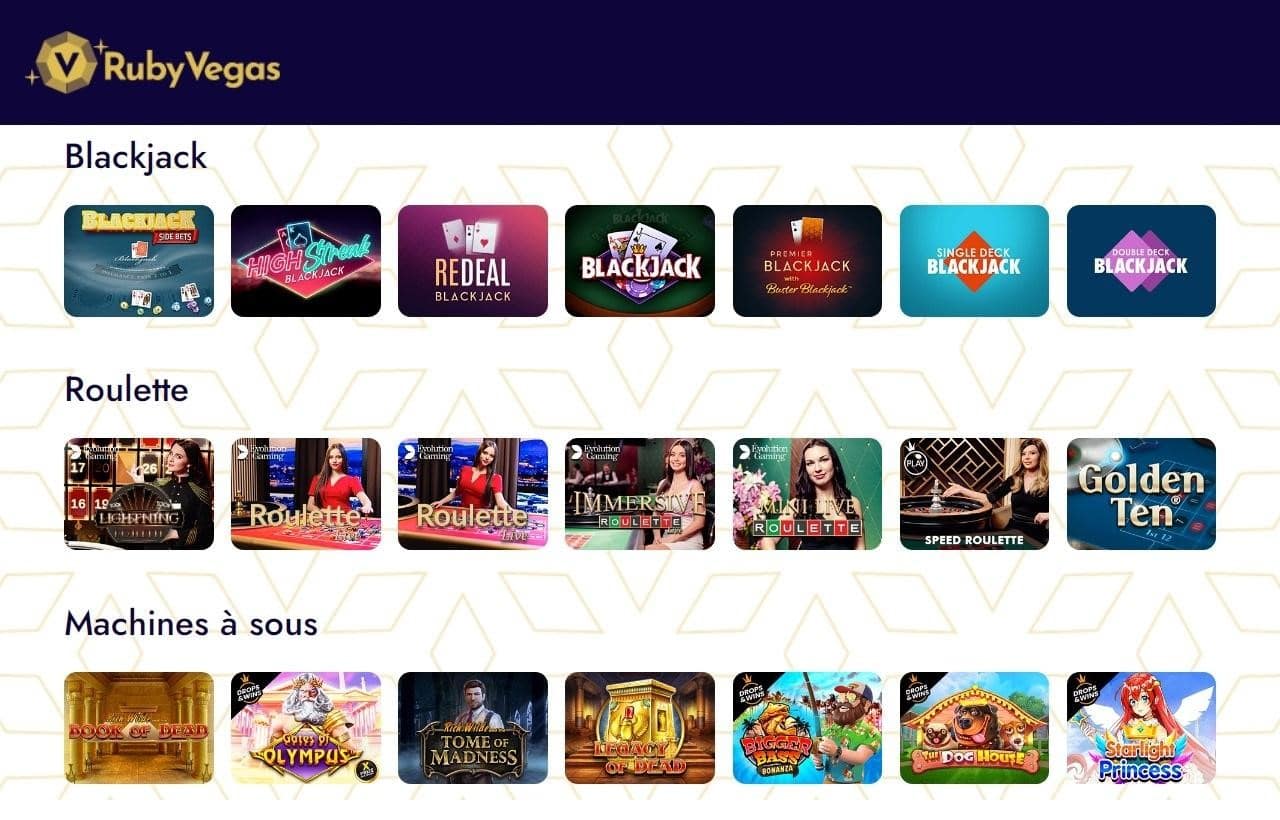The height and width of the screenshot is (820, 1280).
Task: Open Starlight Princess slot
Action: (1141, 728)
